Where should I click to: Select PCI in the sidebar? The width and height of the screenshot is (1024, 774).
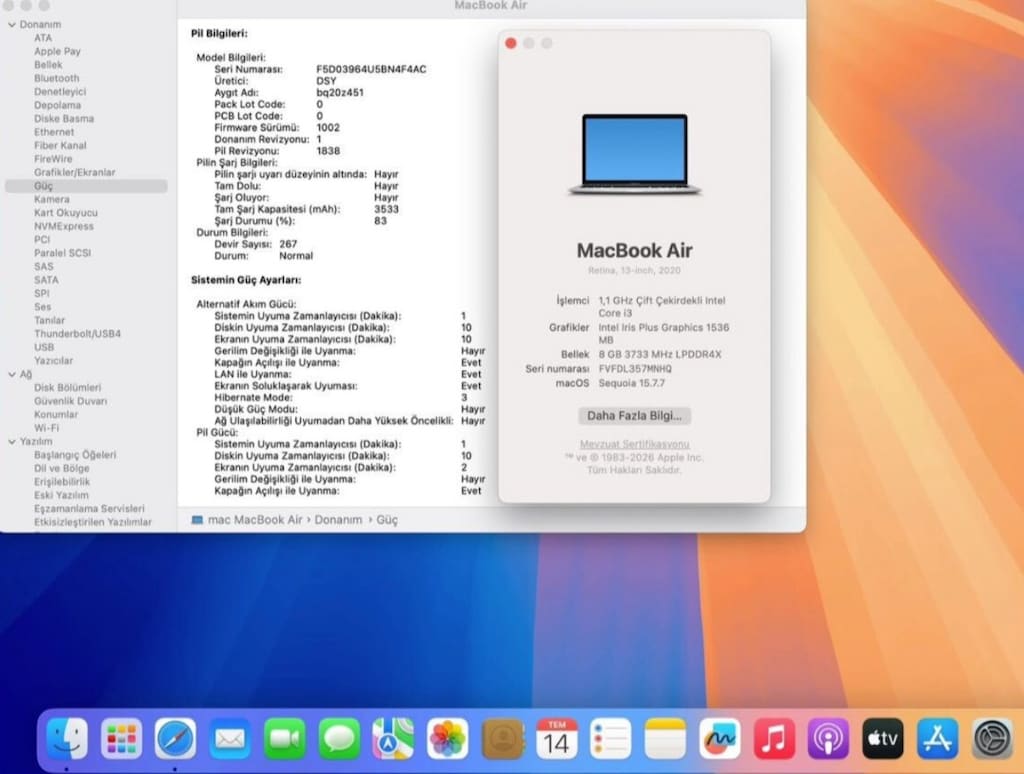(x=42, y=240)
